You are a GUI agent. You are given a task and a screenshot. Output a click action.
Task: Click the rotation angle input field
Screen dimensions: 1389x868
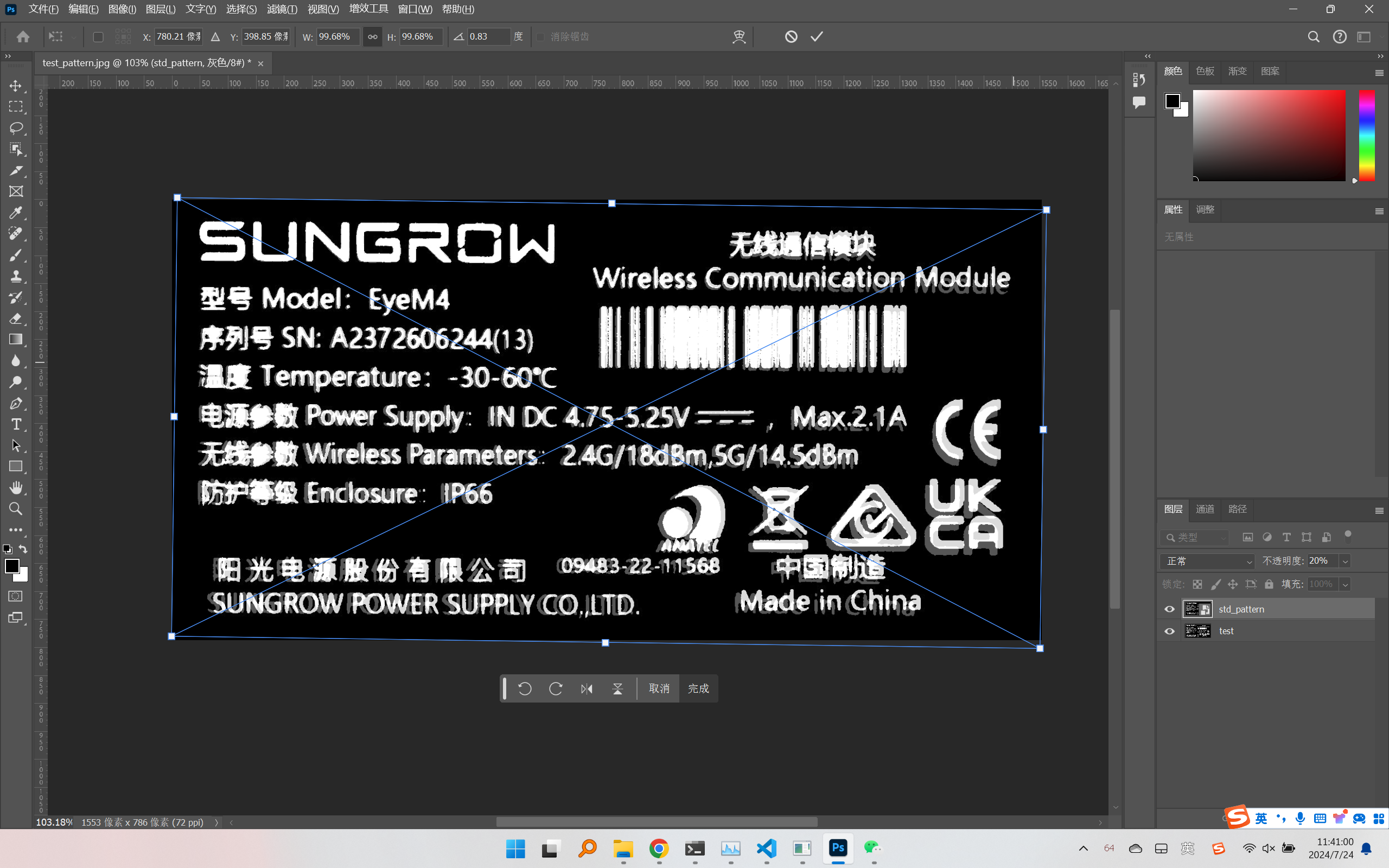coord(488,37)
